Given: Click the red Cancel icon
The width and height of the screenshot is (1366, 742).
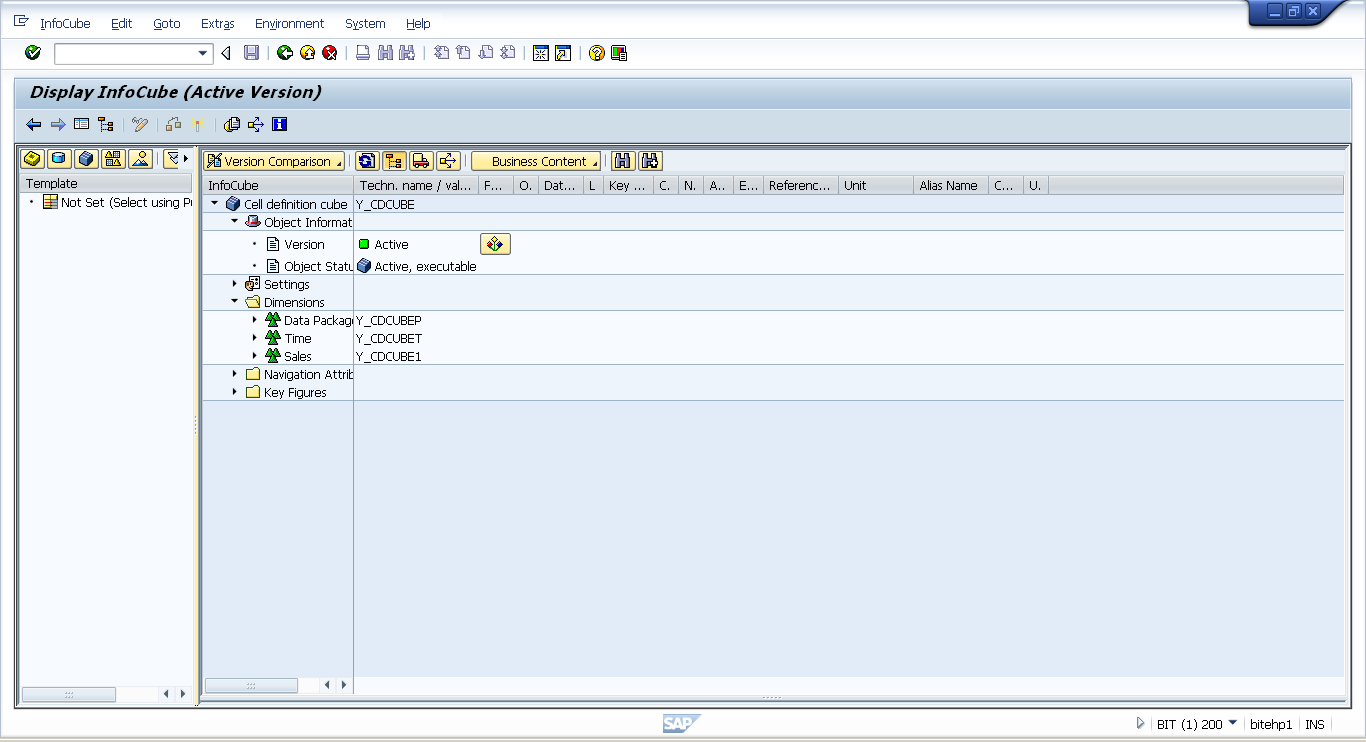Looking at the screenshot, I should (329, 53).
